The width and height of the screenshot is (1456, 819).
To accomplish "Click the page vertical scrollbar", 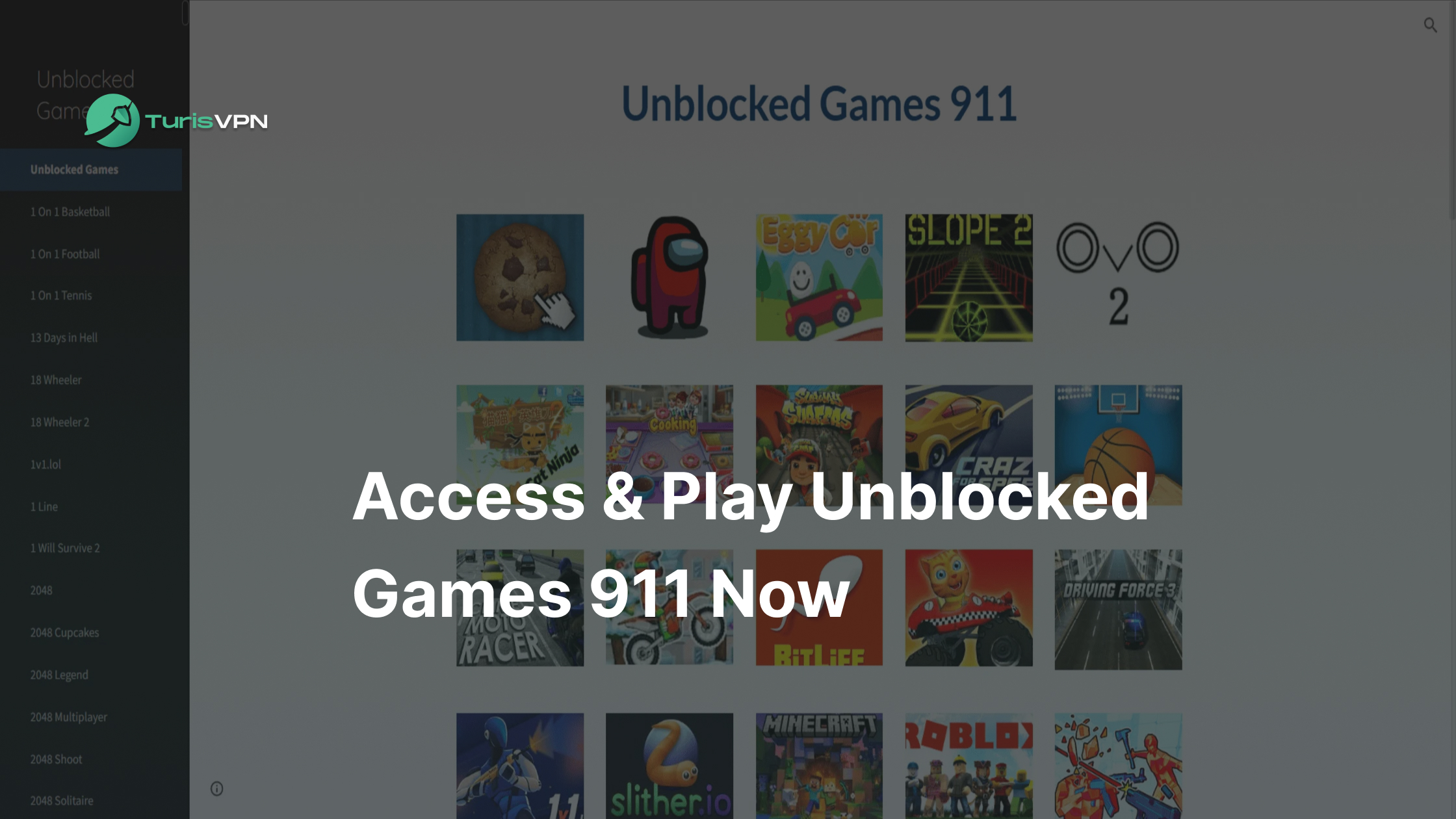I will click(x=1452, y=110).
